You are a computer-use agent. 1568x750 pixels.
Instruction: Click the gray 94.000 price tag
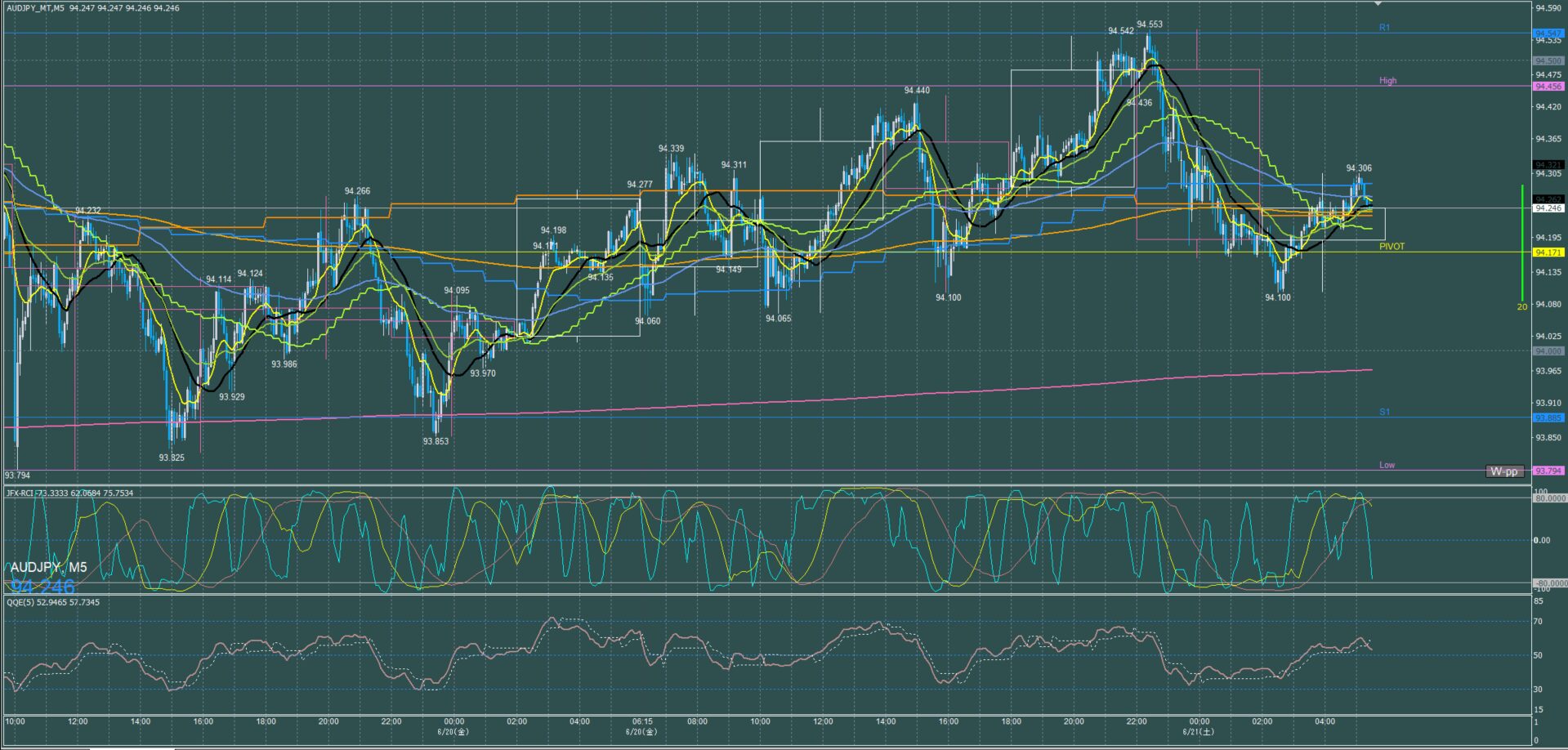tap(1548, 351)
